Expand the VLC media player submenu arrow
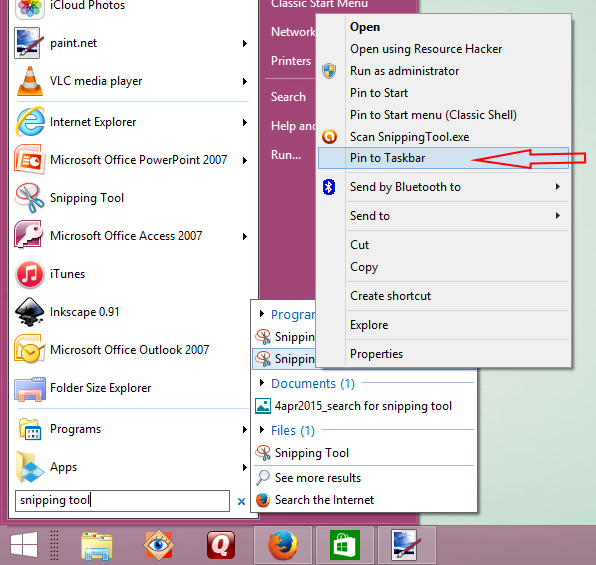Screen dimensions: 596x565 (245, 81)
